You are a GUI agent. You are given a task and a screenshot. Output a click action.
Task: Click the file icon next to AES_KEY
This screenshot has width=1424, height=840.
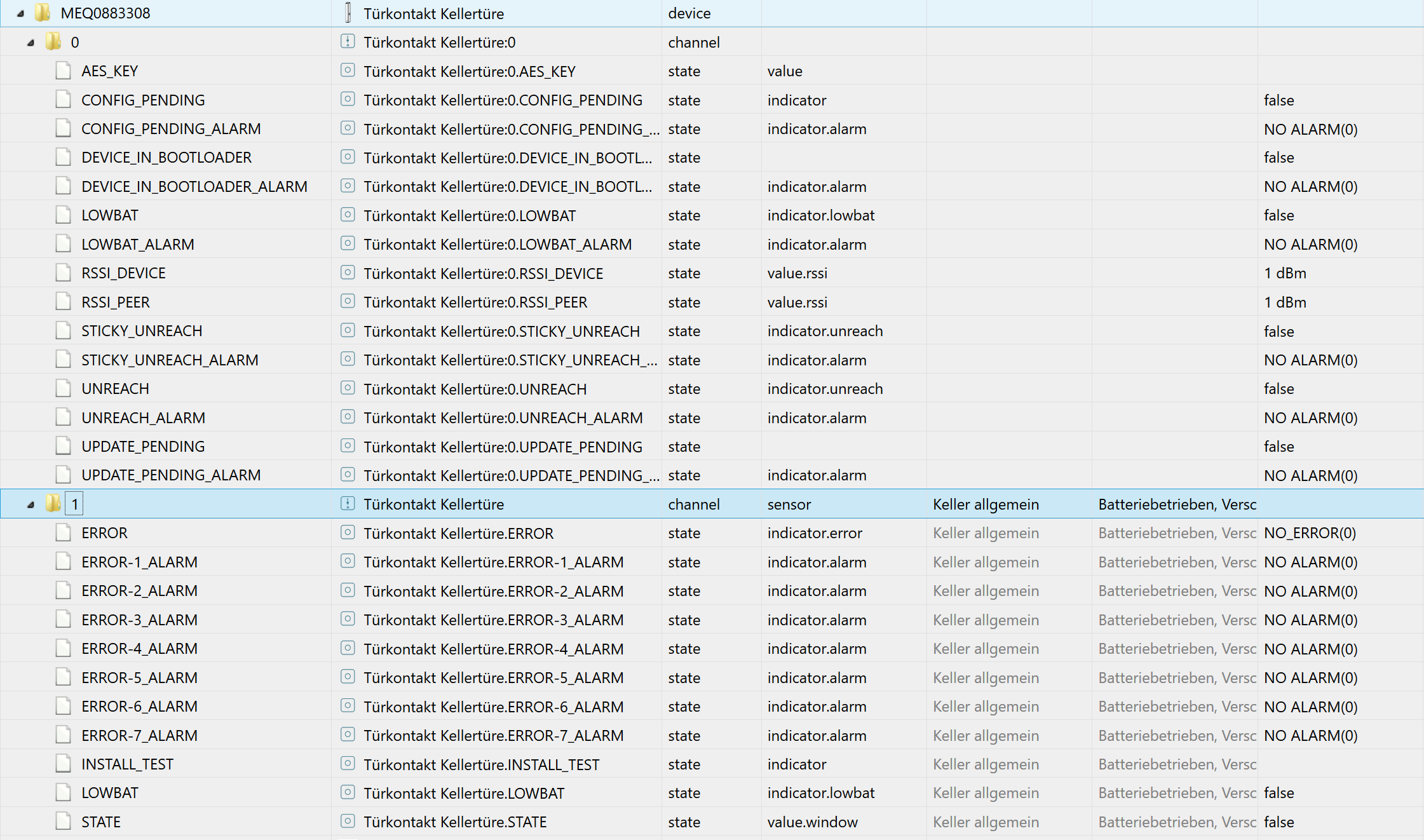click(x=63, y=71)
